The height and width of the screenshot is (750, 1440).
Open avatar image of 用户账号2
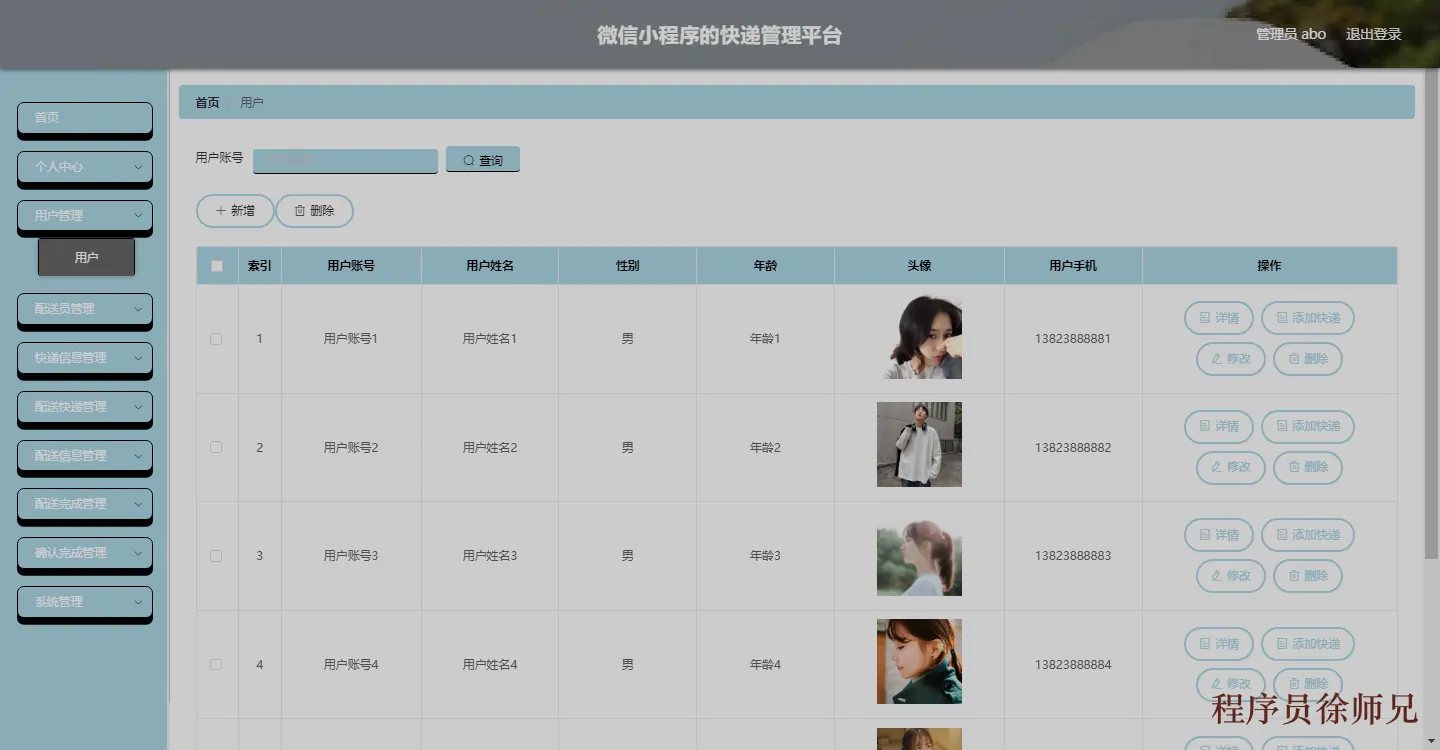919,445
